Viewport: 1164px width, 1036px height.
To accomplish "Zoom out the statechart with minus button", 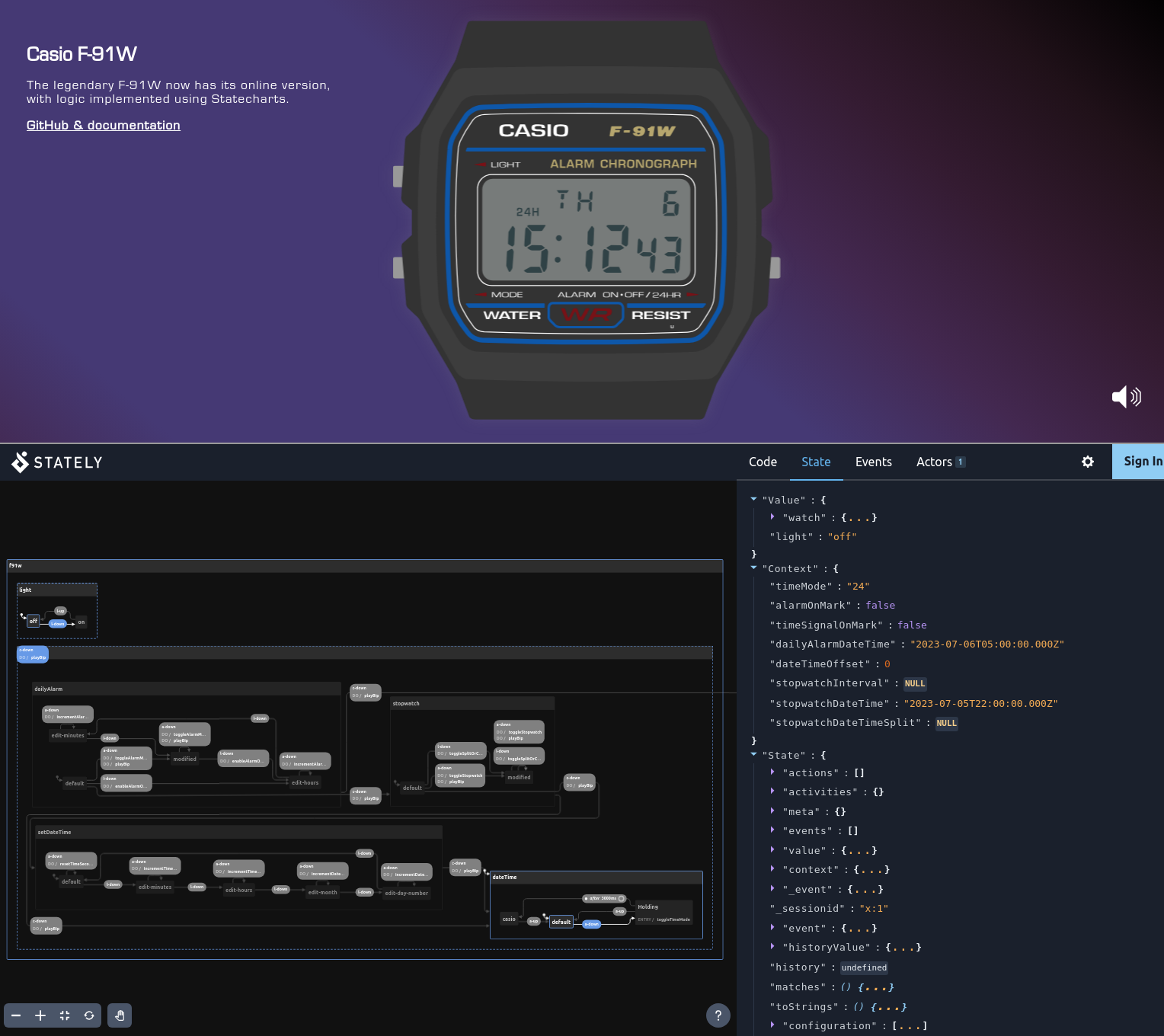I will coord(16,1015).
